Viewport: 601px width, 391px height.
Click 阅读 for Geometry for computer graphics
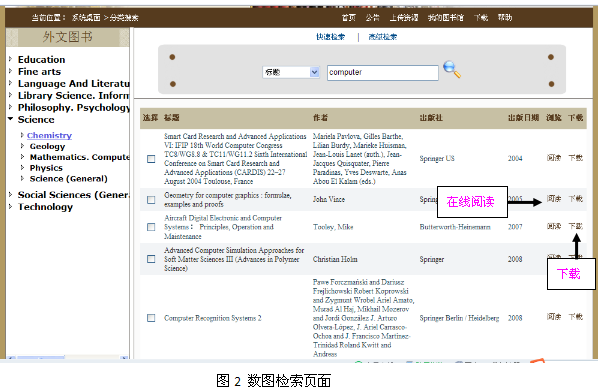[554, 199]
